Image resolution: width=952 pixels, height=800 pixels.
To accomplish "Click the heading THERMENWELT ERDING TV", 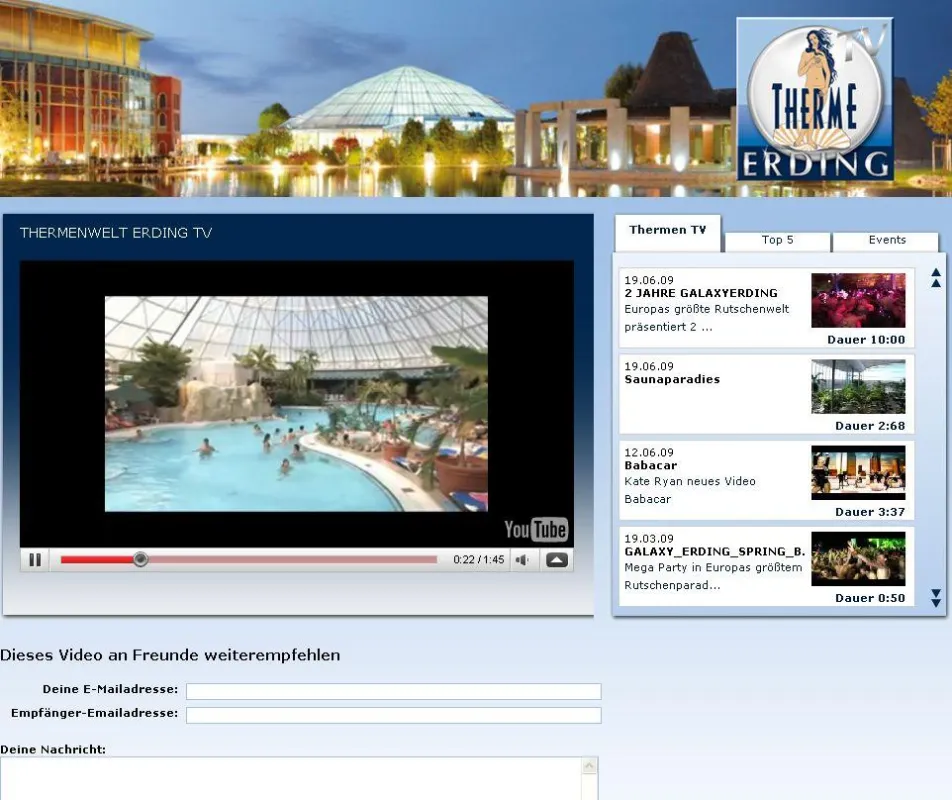I will coord(116,233).
